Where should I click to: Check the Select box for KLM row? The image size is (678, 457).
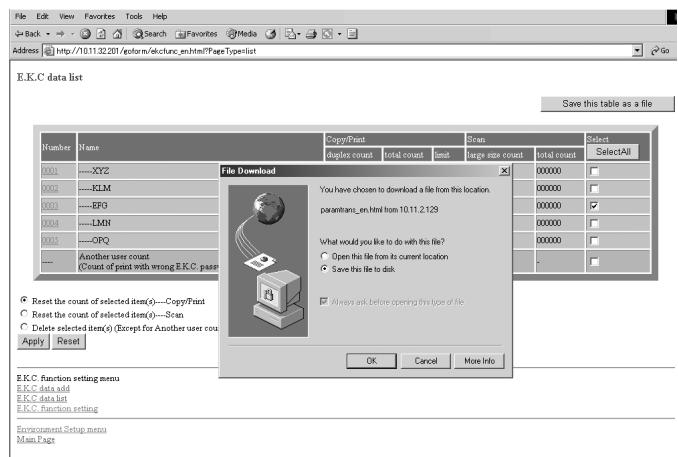(595, 189)
